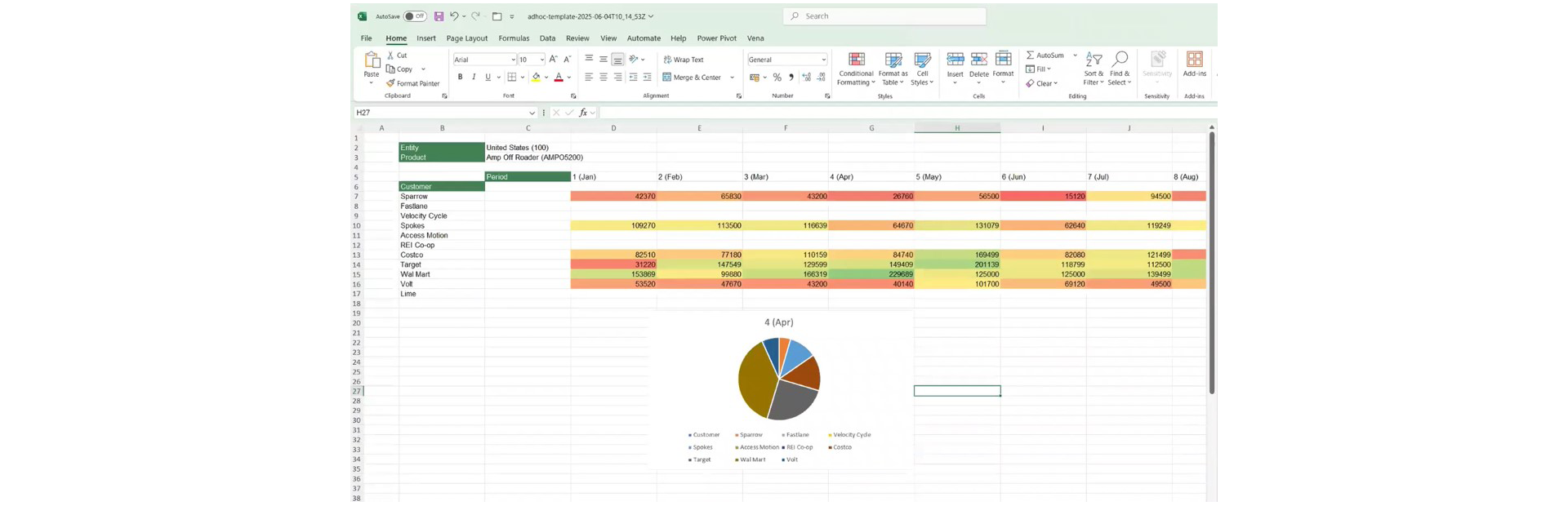1568x506 pixels.
Task: Click the Decrease Decimal icon
Action: click(x=822, y=78)
